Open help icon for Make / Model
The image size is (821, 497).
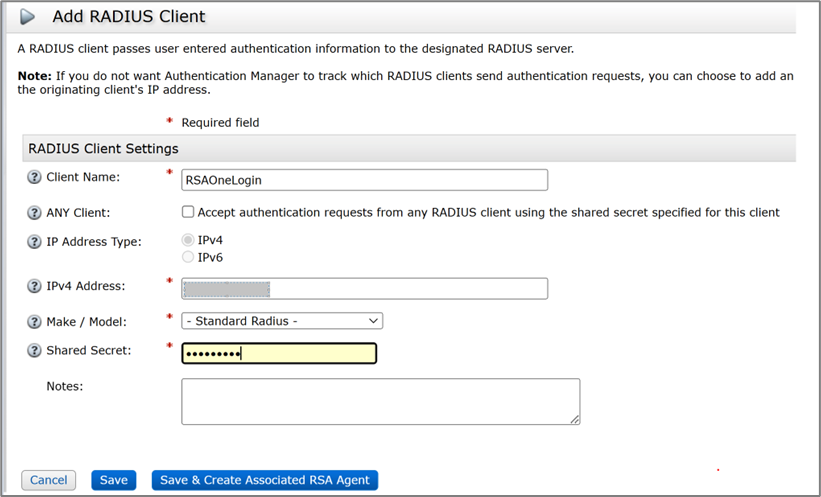(34, 320)
